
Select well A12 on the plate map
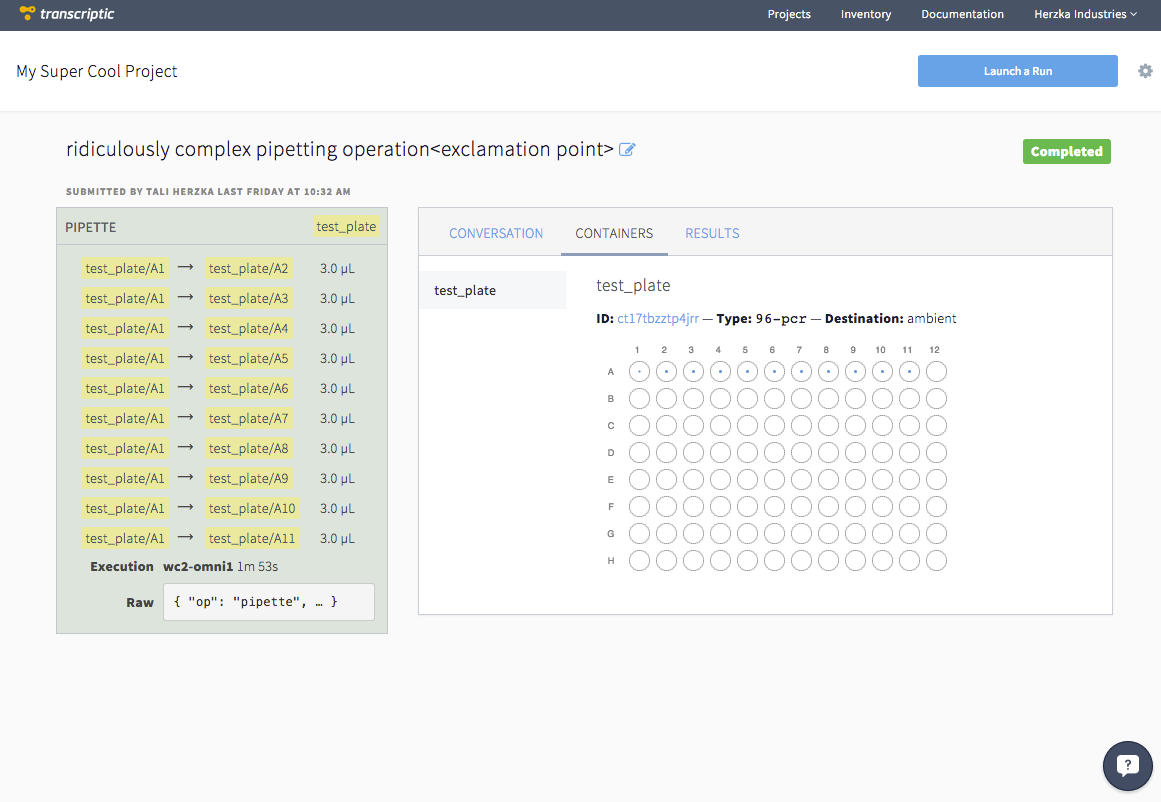(x=936, y=372)
